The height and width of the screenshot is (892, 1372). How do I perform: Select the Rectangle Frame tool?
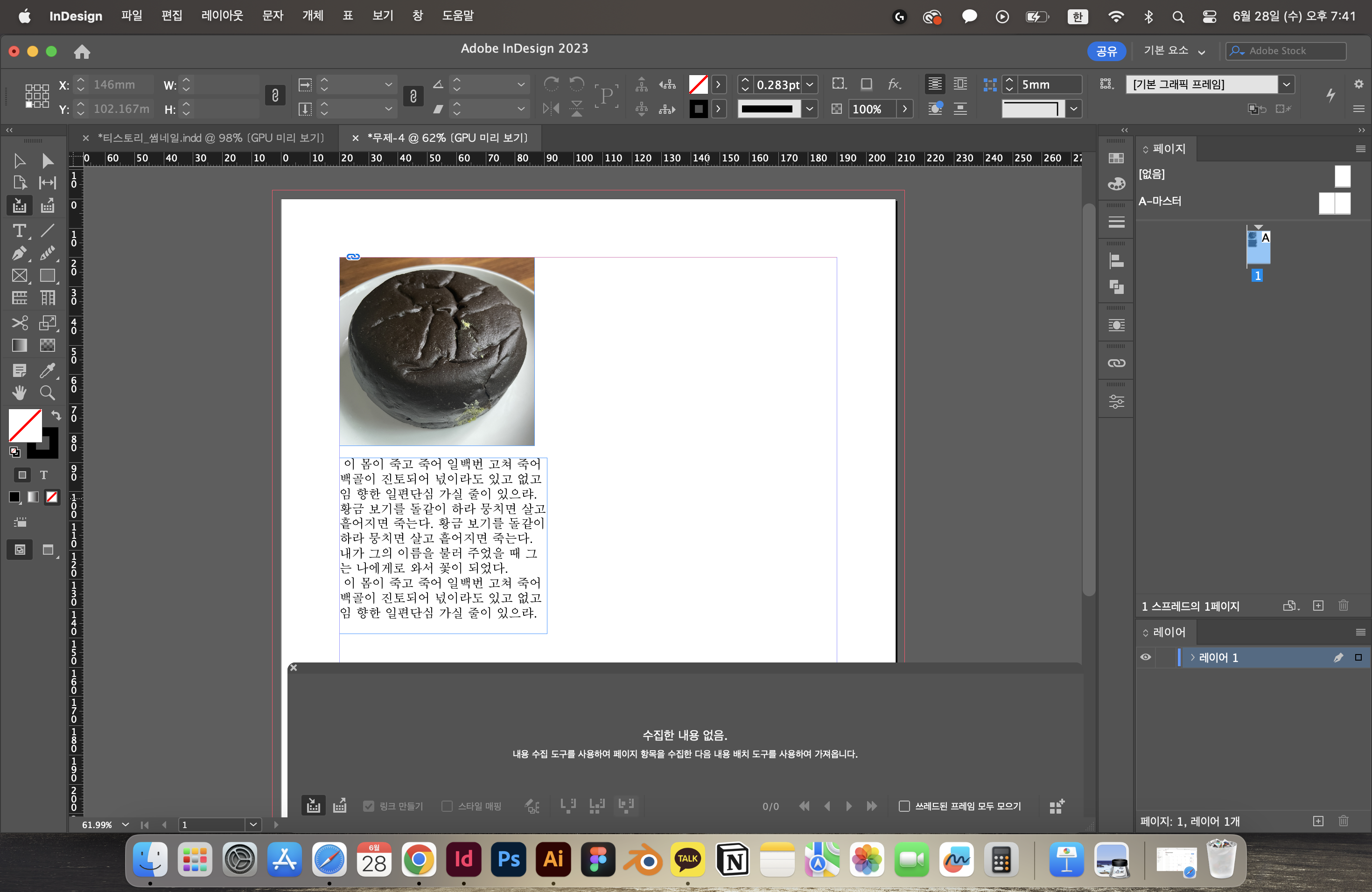click(x=19, y=275)
